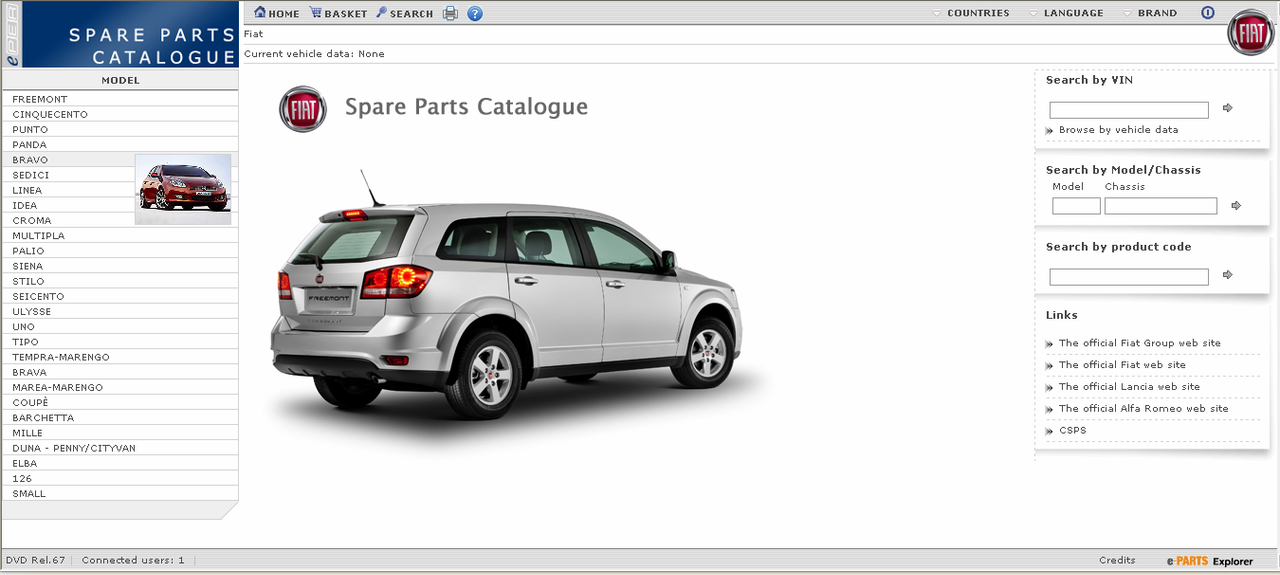Image resolution: width=1280 pixels, height=575 pixels.
Task: Click the product code input field
Action: 1129,276
